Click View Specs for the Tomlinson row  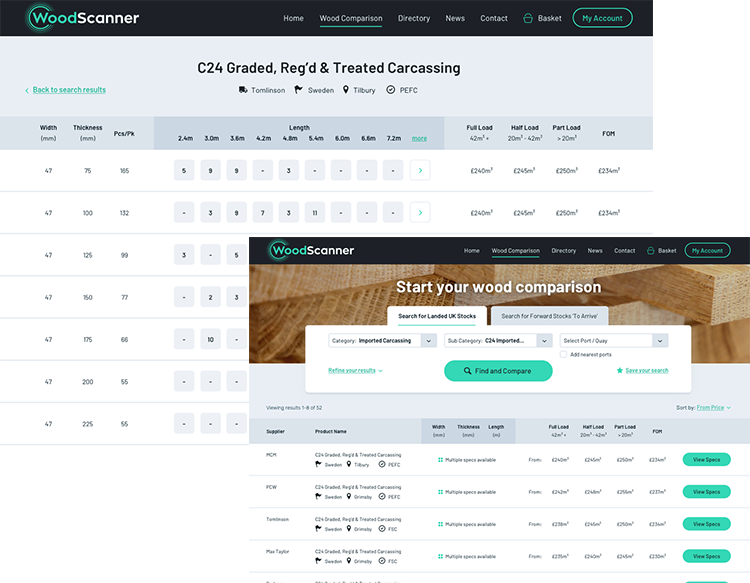click(706, 524)
